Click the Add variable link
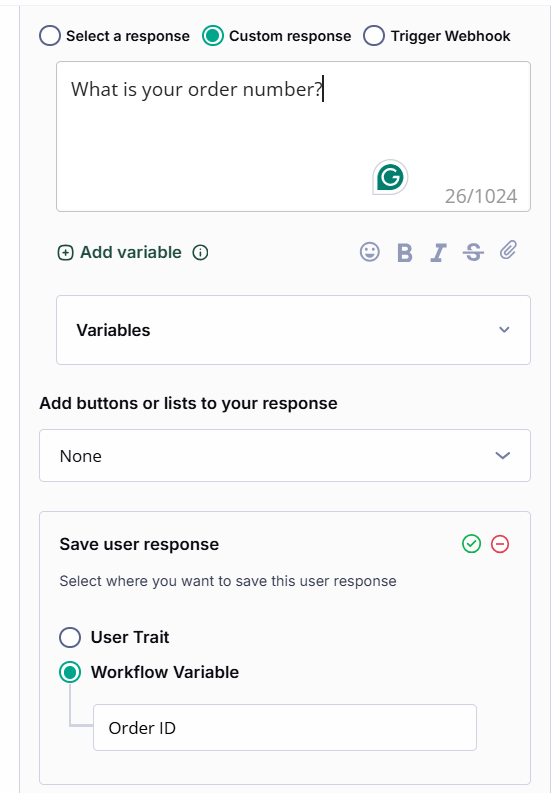 (120, 252)
